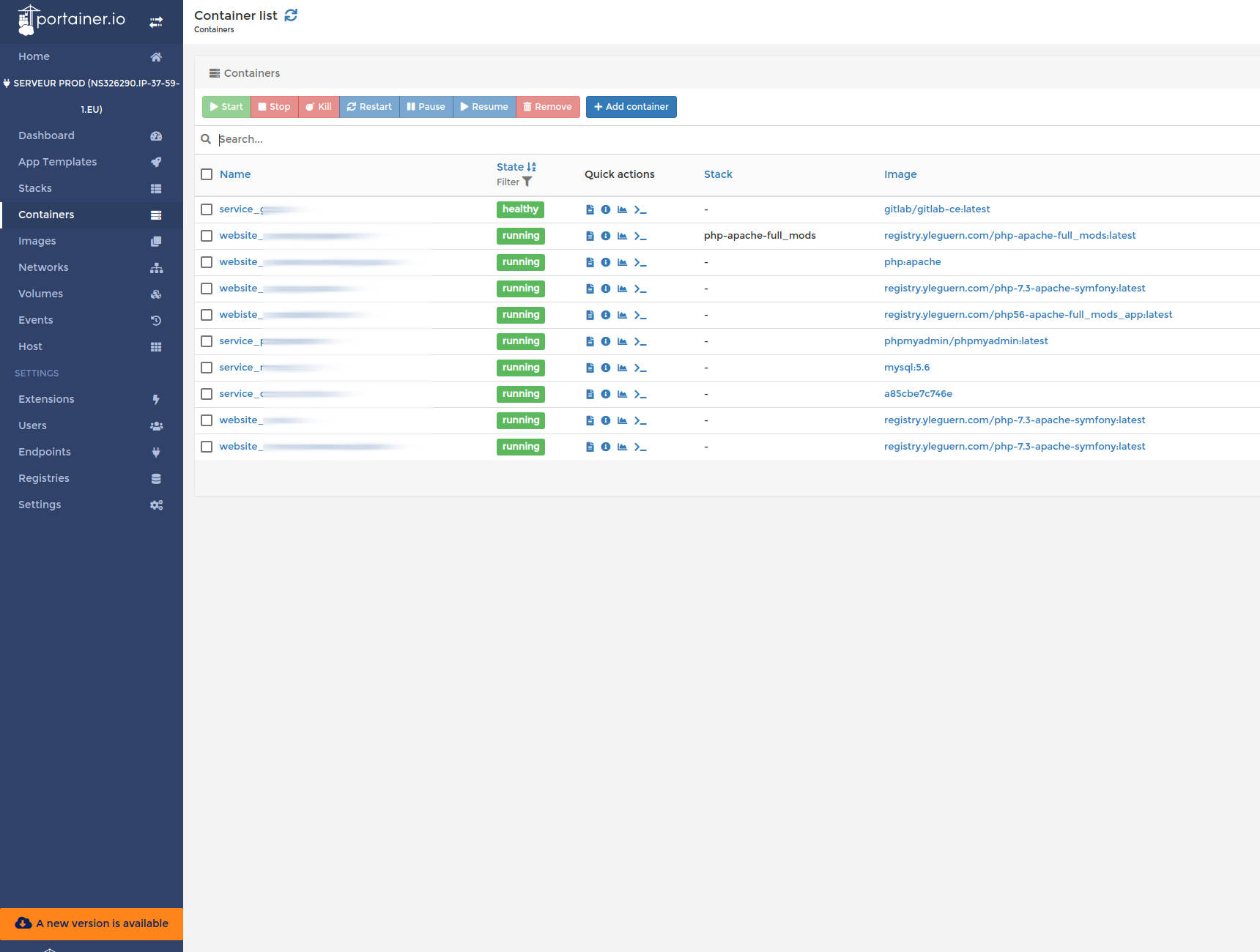Viewport: 1260px width, 952px height.
Task: Open stats for the phpmyadmin container
Action: pyautogui.click(x=622, y=341)
